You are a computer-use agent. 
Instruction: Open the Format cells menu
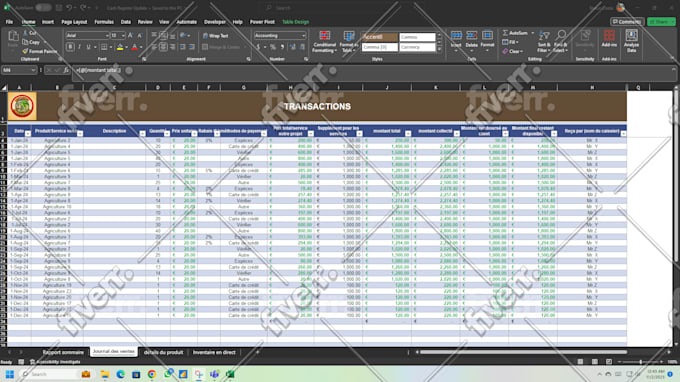pos(487,39)
